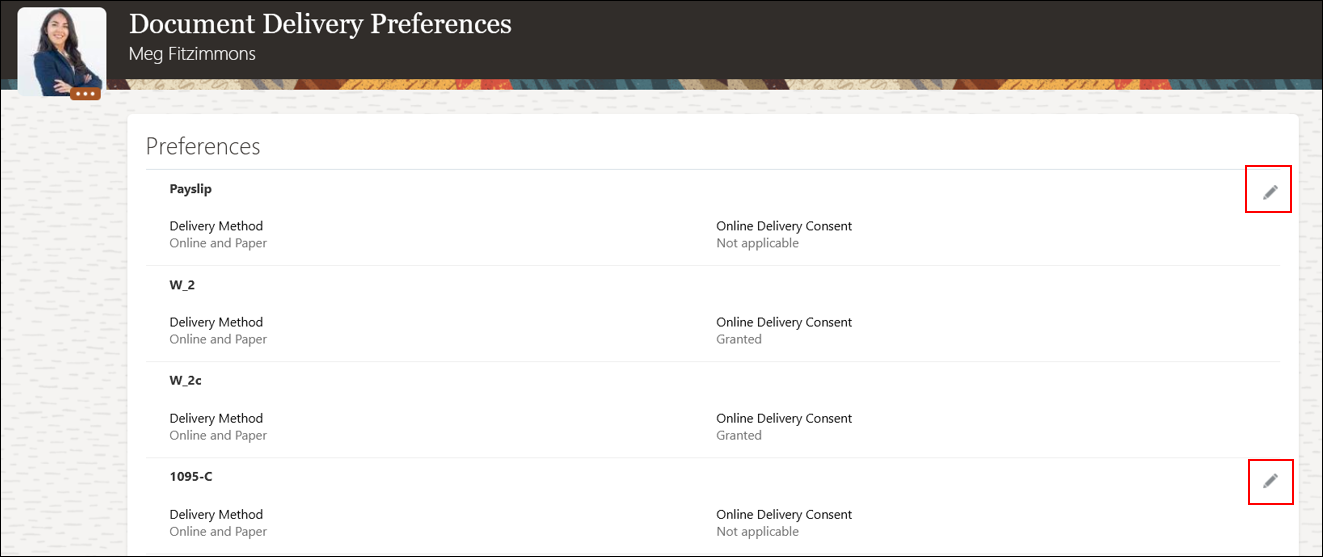This screenshot has height=557, width=1323.
Task: Select the 1095-C document heading
Action: click(x=191, y=477)
